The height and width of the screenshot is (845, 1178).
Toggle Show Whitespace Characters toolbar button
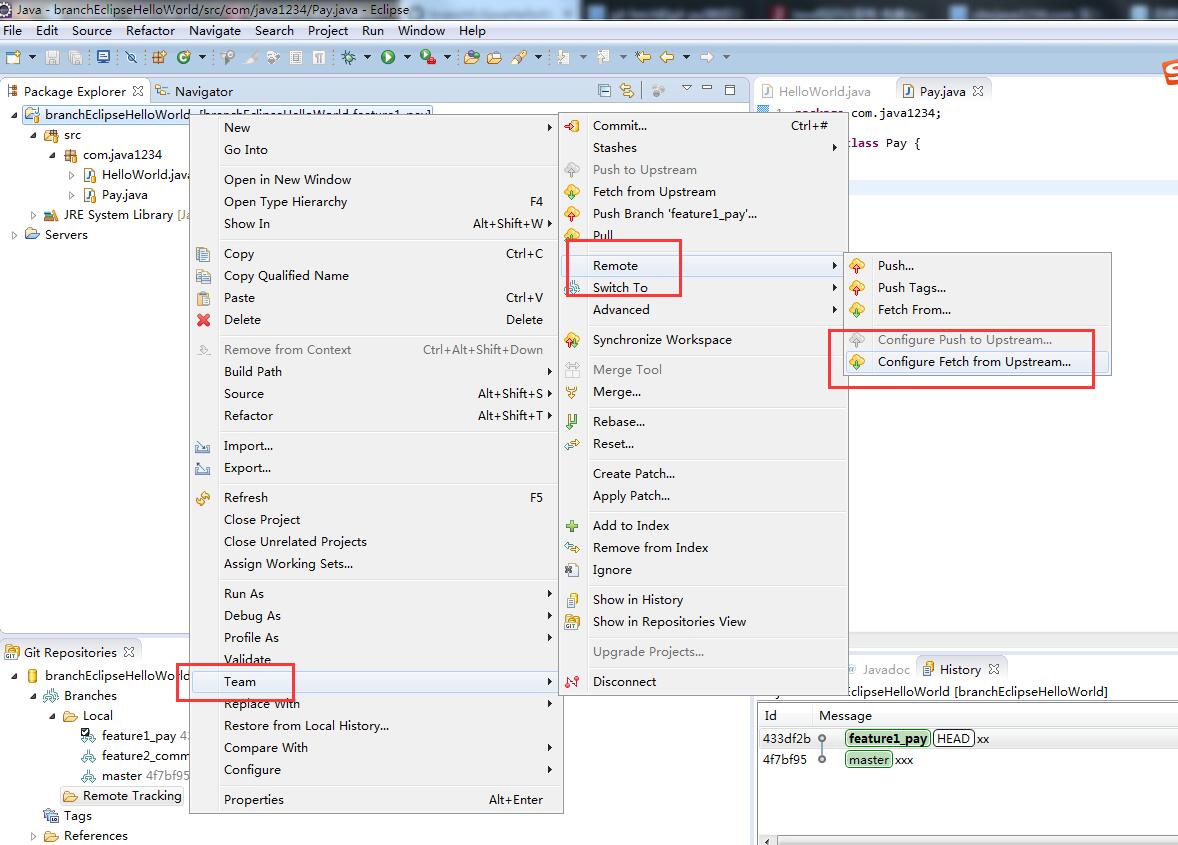pos(319,57)
